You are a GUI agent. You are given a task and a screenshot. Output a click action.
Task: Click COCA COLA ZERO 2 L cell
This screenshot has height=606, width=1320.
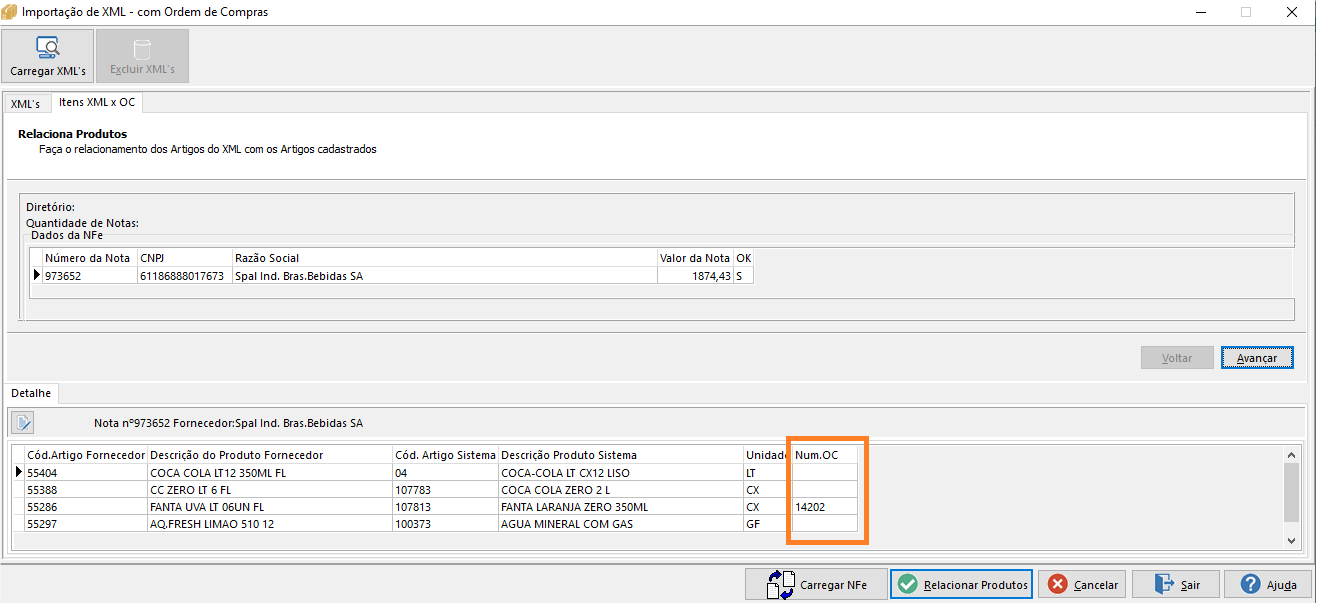point(621,490)
